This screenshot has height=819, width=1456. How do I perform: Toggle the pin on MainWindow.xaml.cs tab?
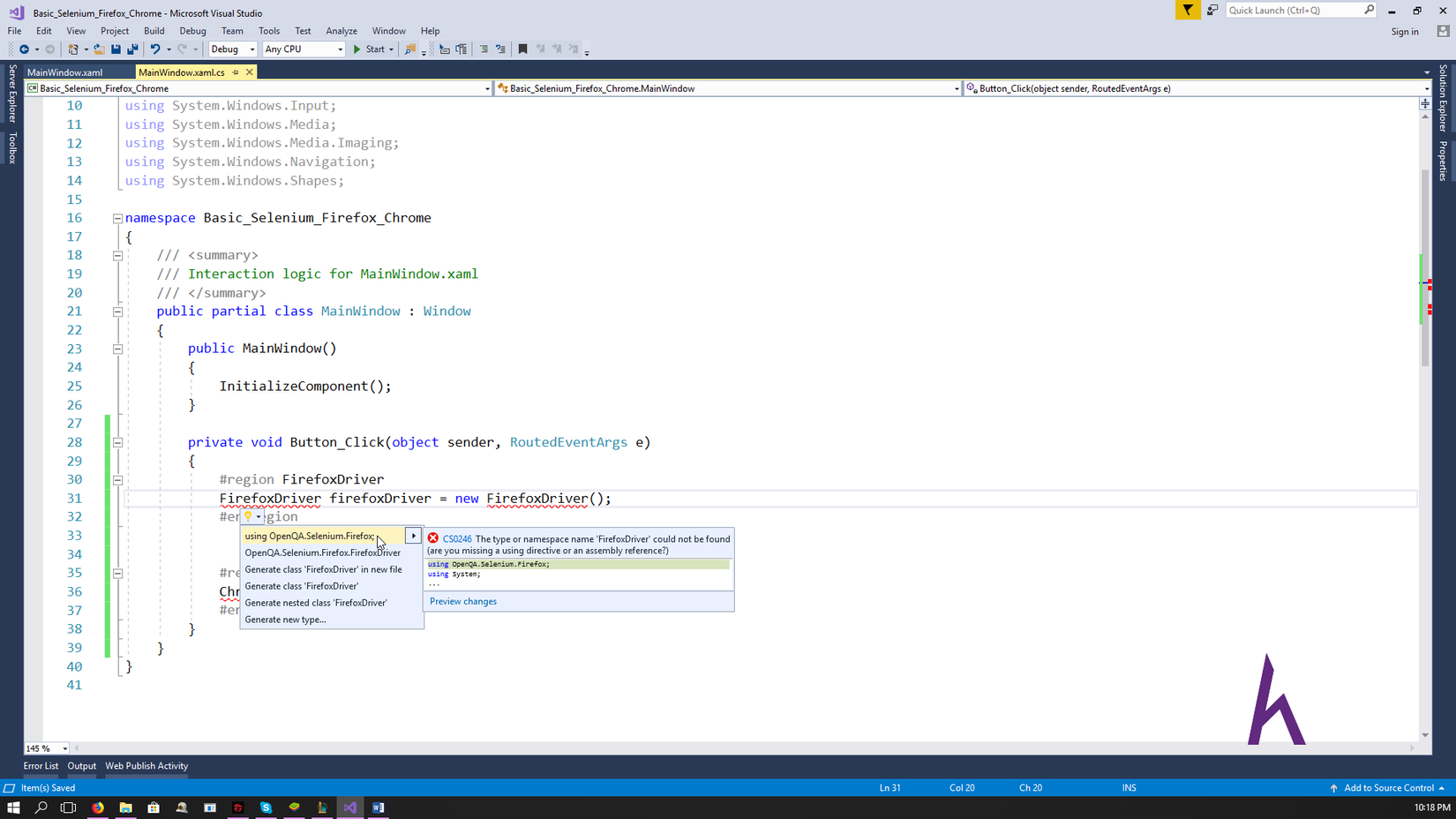click(236, 72)
